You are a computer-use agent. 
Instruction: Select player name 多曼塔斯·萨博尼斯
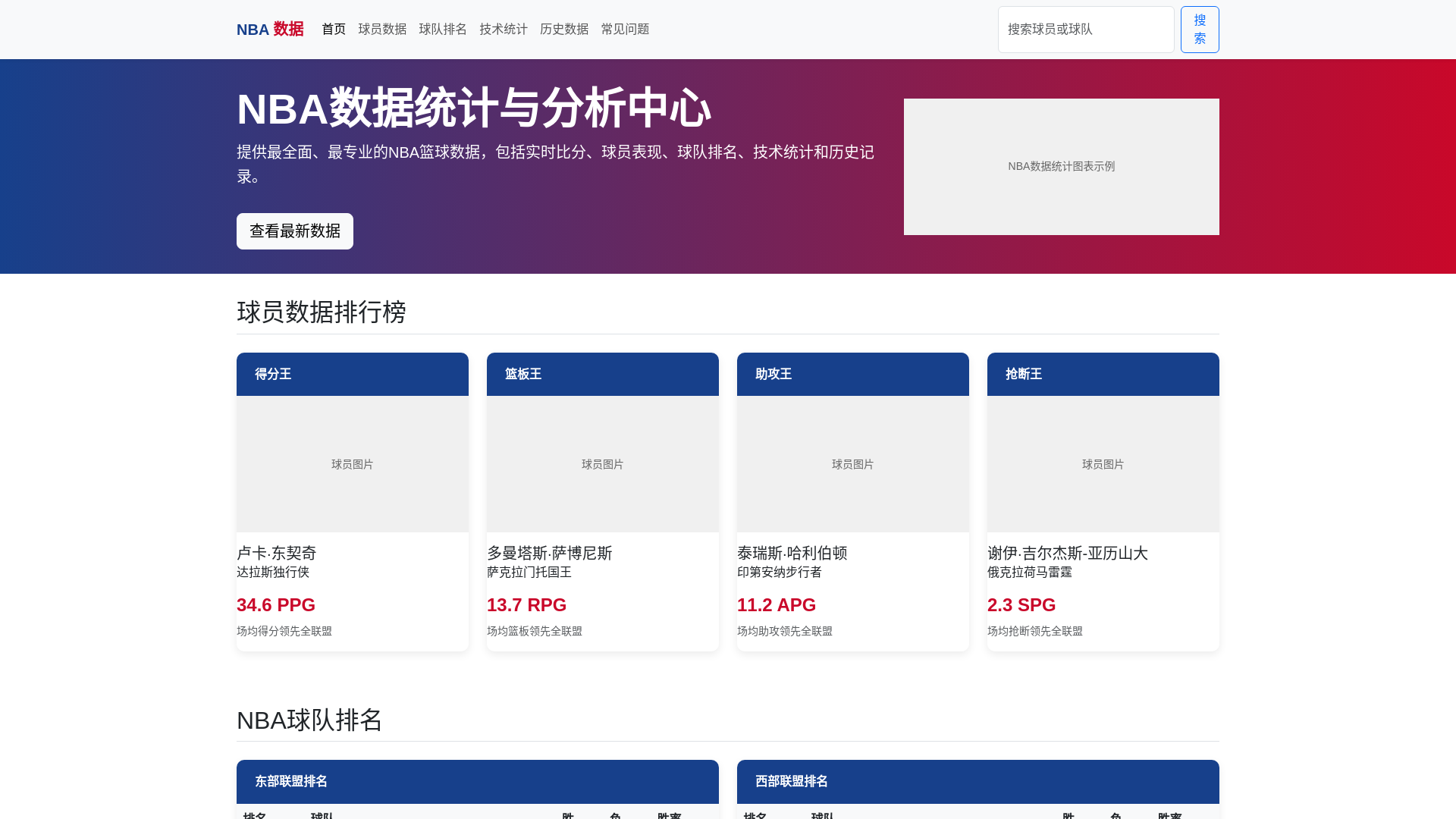pos(550,553)
